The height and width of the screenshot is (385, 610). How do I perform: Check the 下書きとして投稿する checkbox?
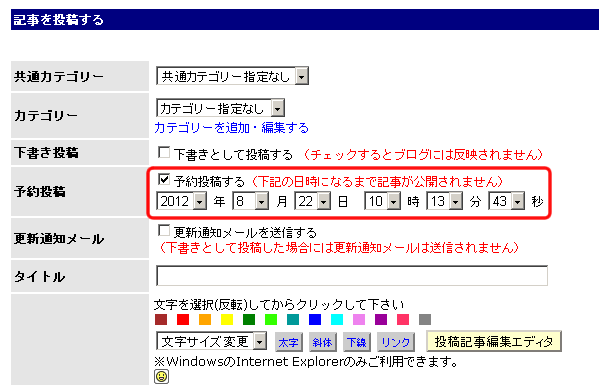click(164, 152)
